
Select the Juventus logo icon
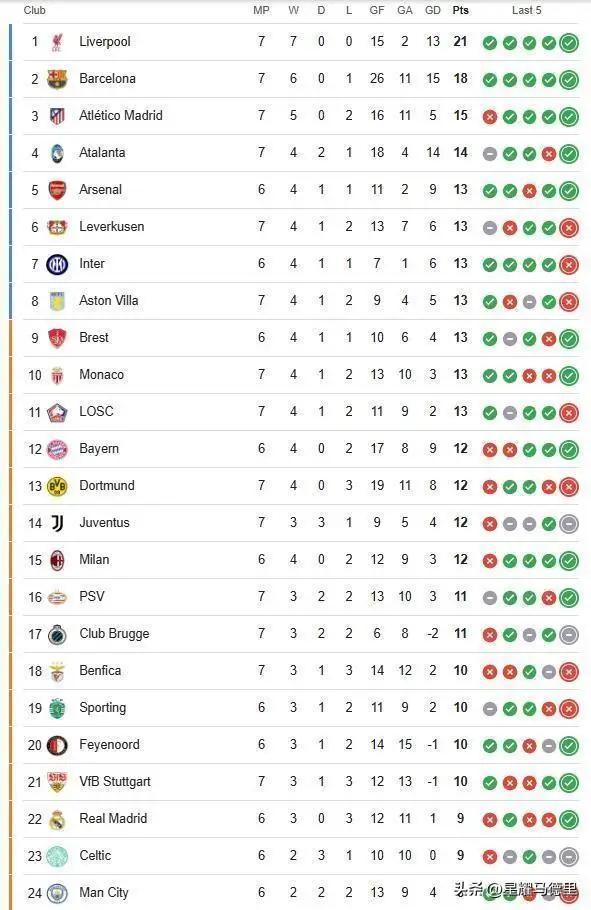[x=57, y=523]
